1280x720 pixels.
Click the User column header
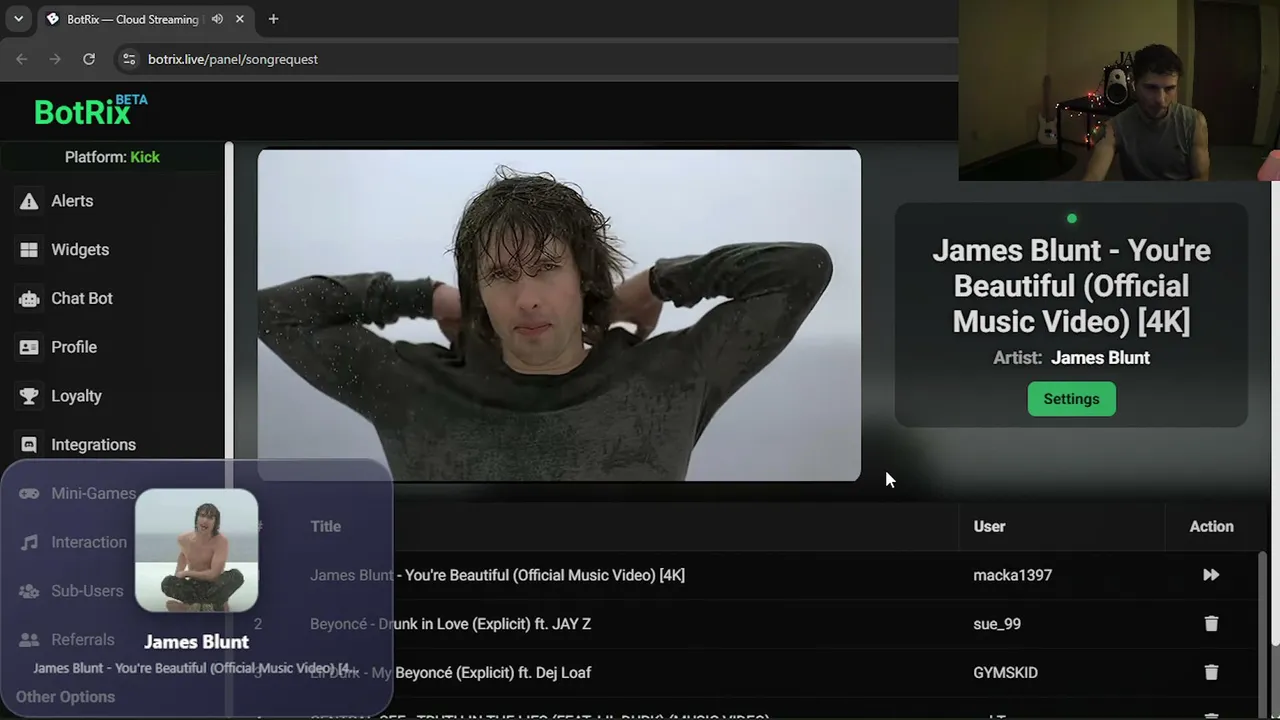[x=989, y=526]
